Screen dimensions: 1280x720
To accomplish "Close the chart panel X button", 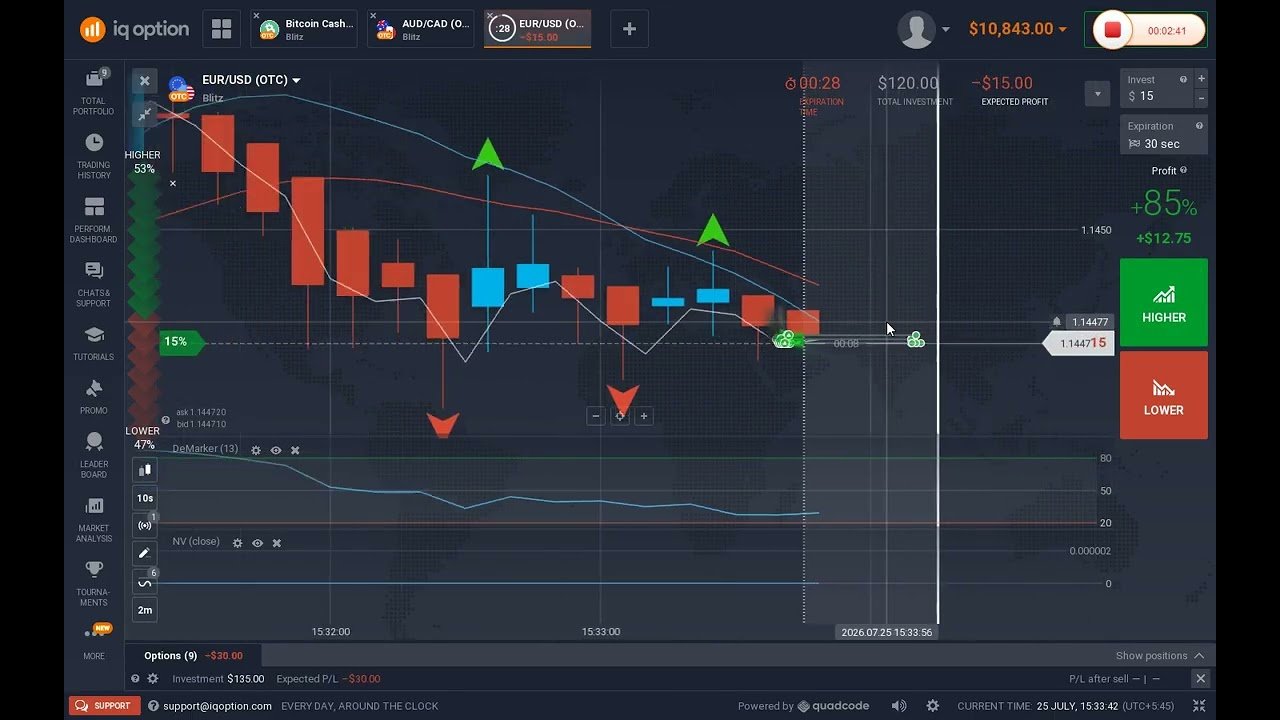I will pos(144,81).
